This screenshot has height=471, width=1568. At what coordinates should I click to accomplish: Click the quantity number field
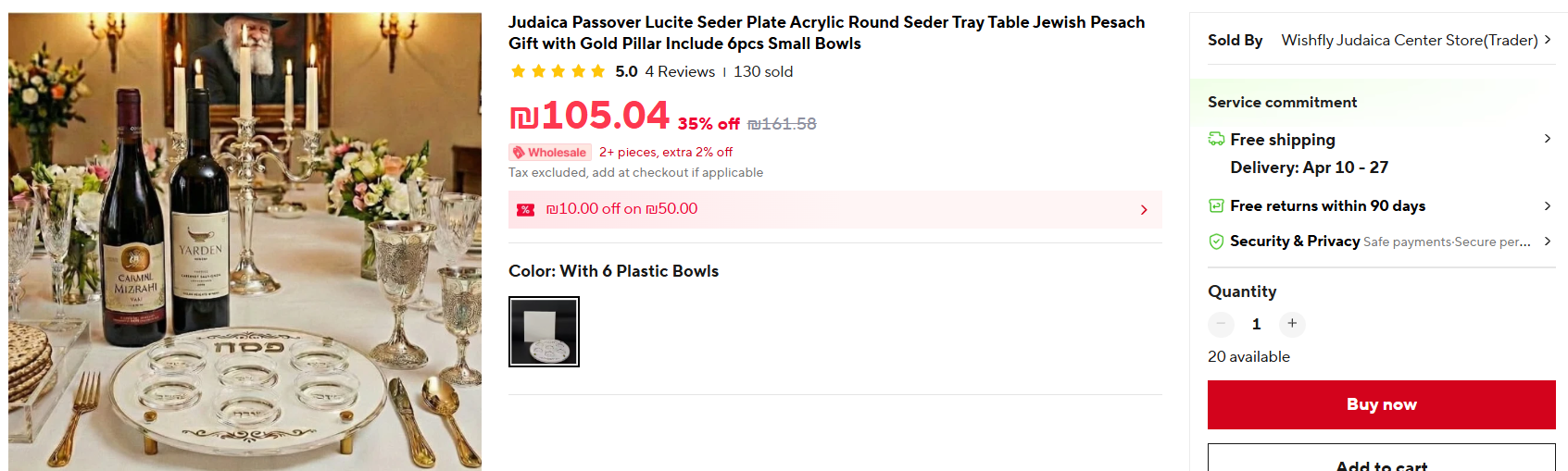[1256, 324]
